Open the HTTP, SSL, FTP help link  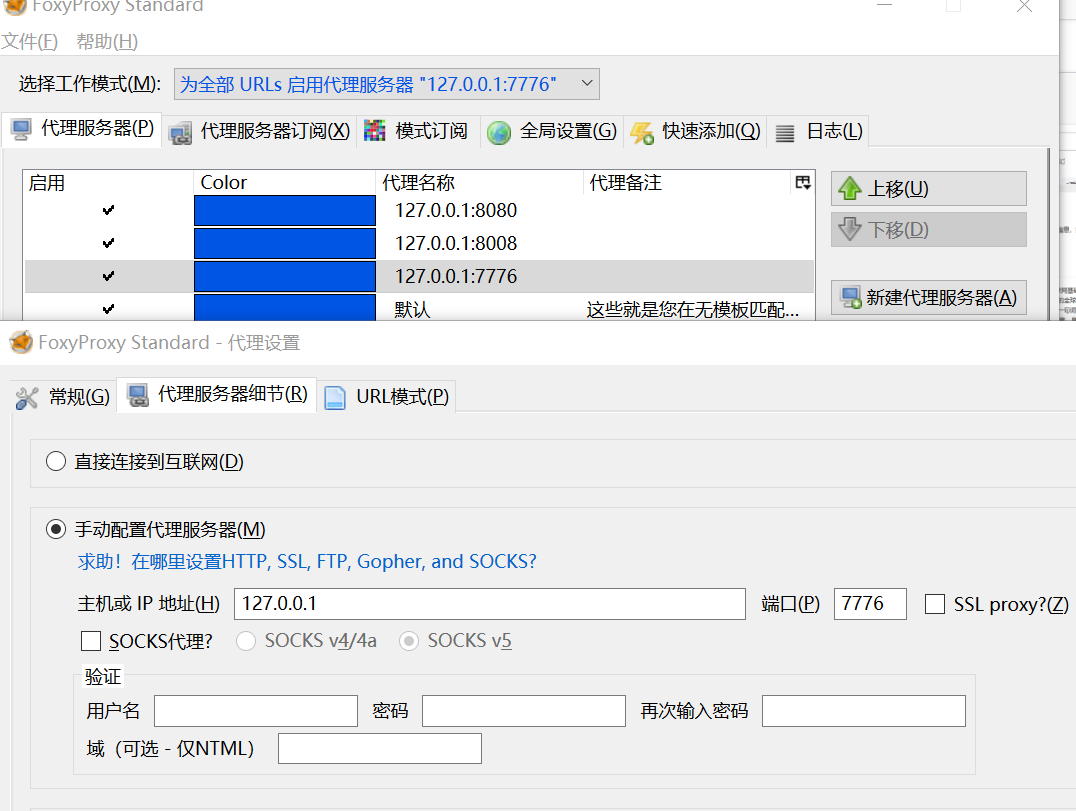pyautogui.click(x=307, y=561)
